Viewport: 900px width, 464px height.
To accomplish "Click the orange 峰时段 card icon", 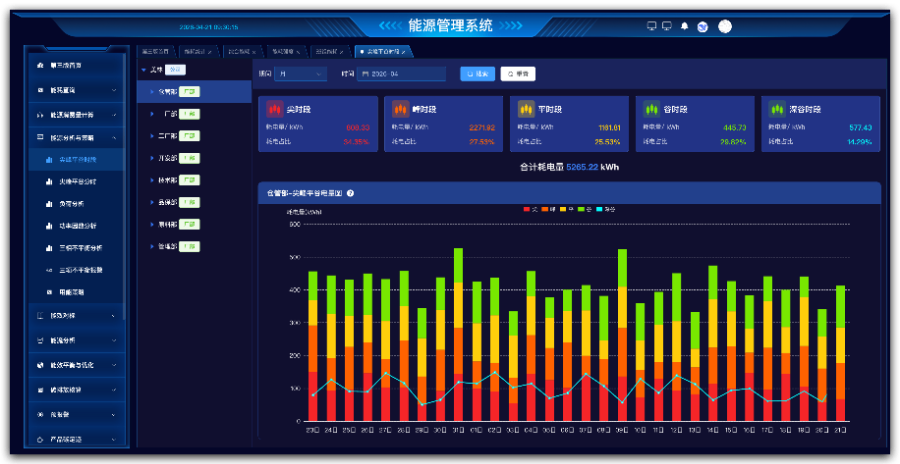I will pos(399,109).
